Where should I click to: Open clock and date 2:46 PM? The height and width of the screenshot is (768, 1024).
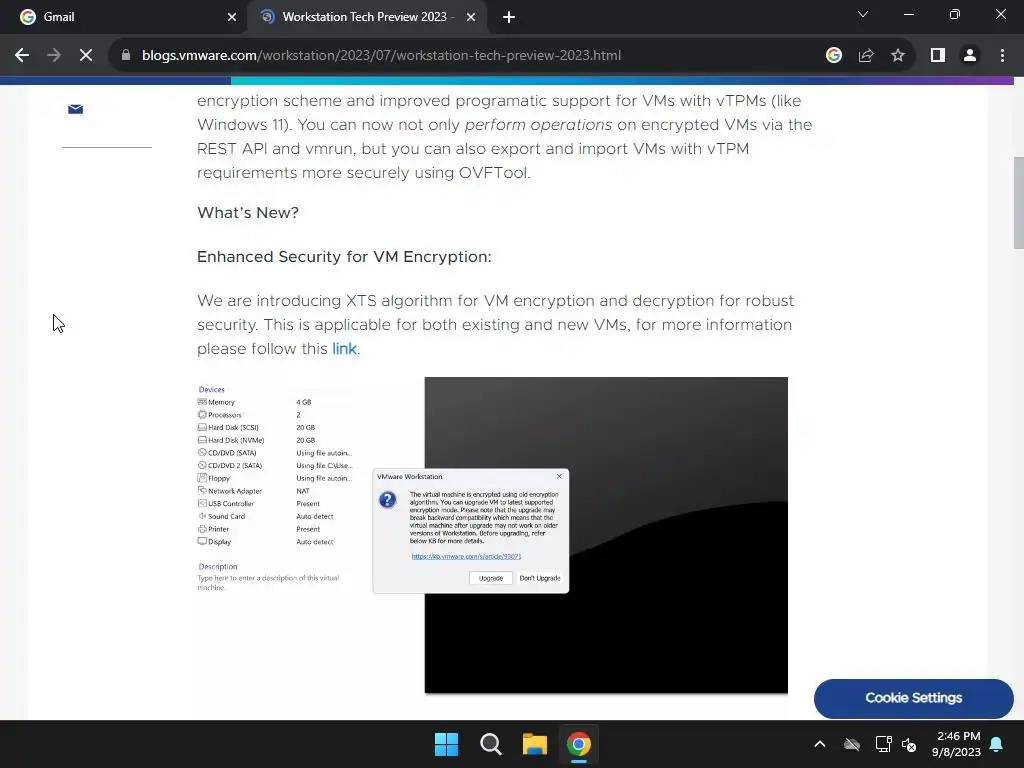(x=956, y=744)
